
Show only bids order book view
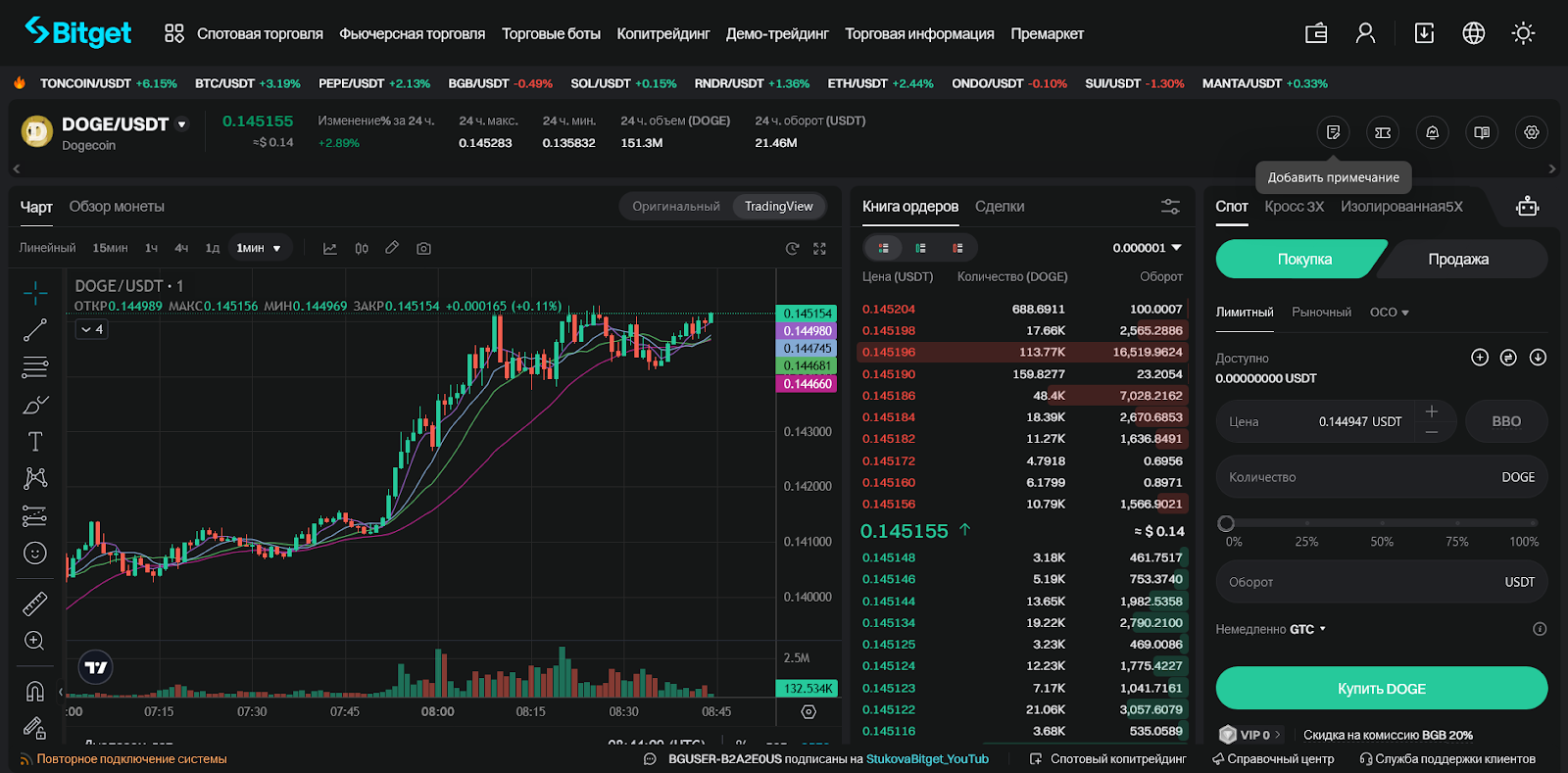tap(921, 248)
